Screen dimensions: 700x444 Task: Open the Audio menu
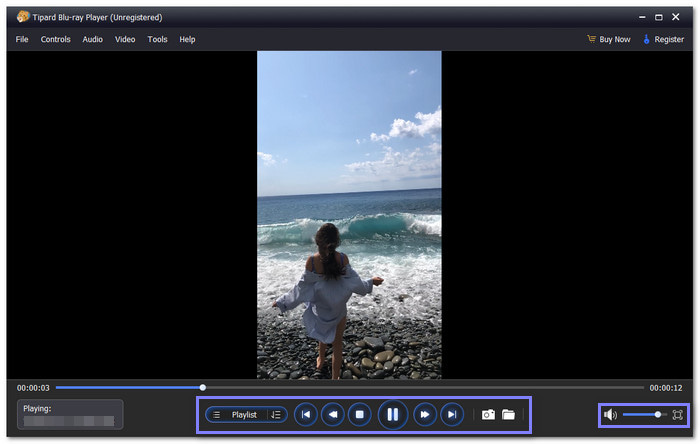point(92,39)
